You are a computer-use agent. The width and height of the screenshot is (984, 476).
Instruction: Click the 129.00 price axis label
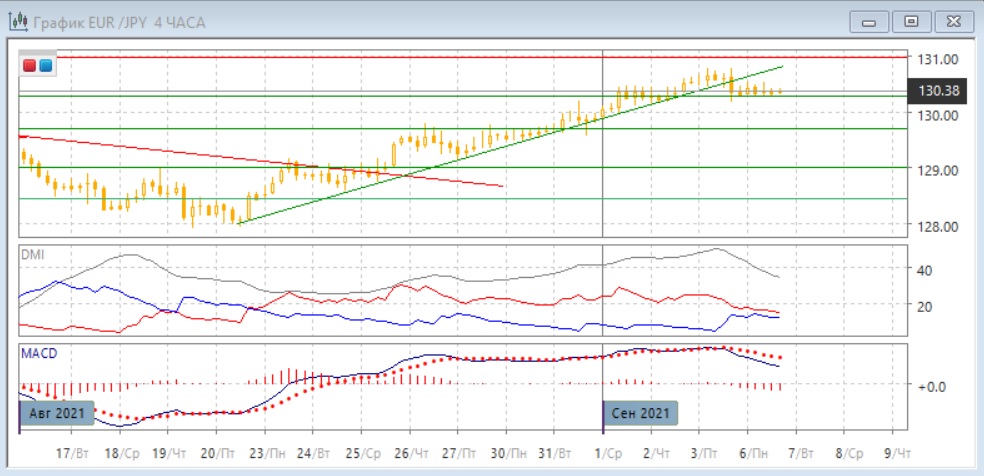point(938,170)
